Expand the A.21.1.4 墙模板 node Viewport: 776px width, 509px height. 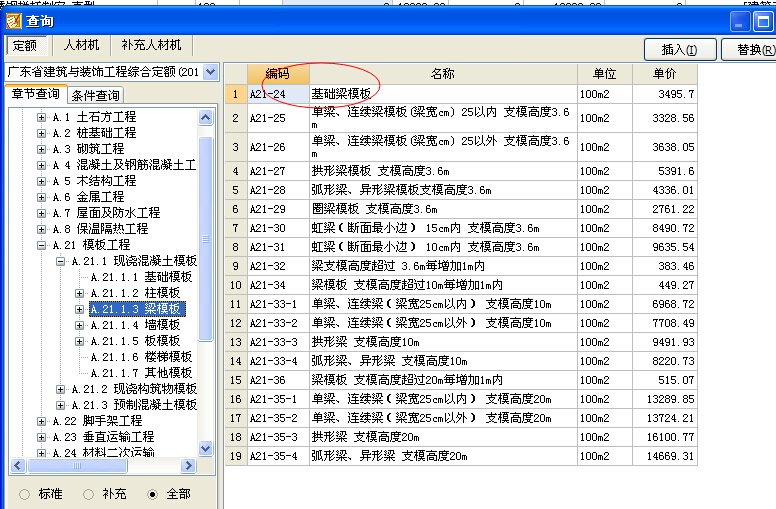pyautogui.click(x=79, y=325)
